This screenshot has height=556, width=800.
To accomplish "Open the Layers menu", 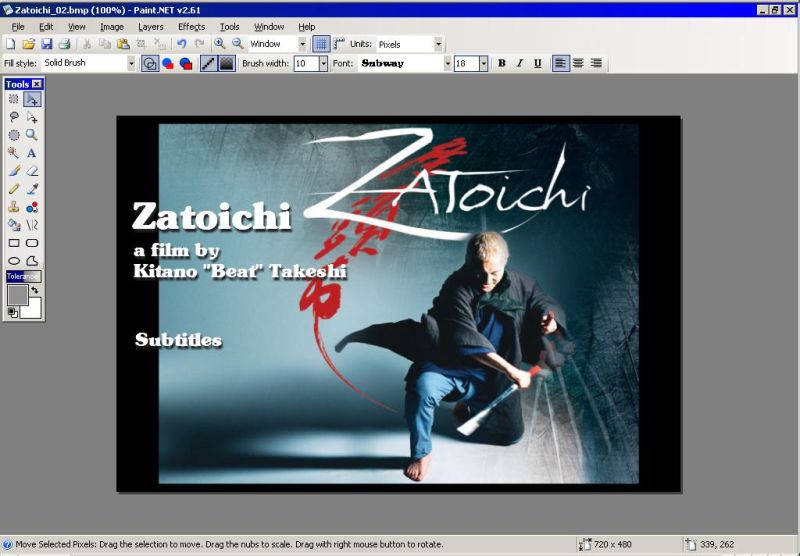I will pos(151,27).
